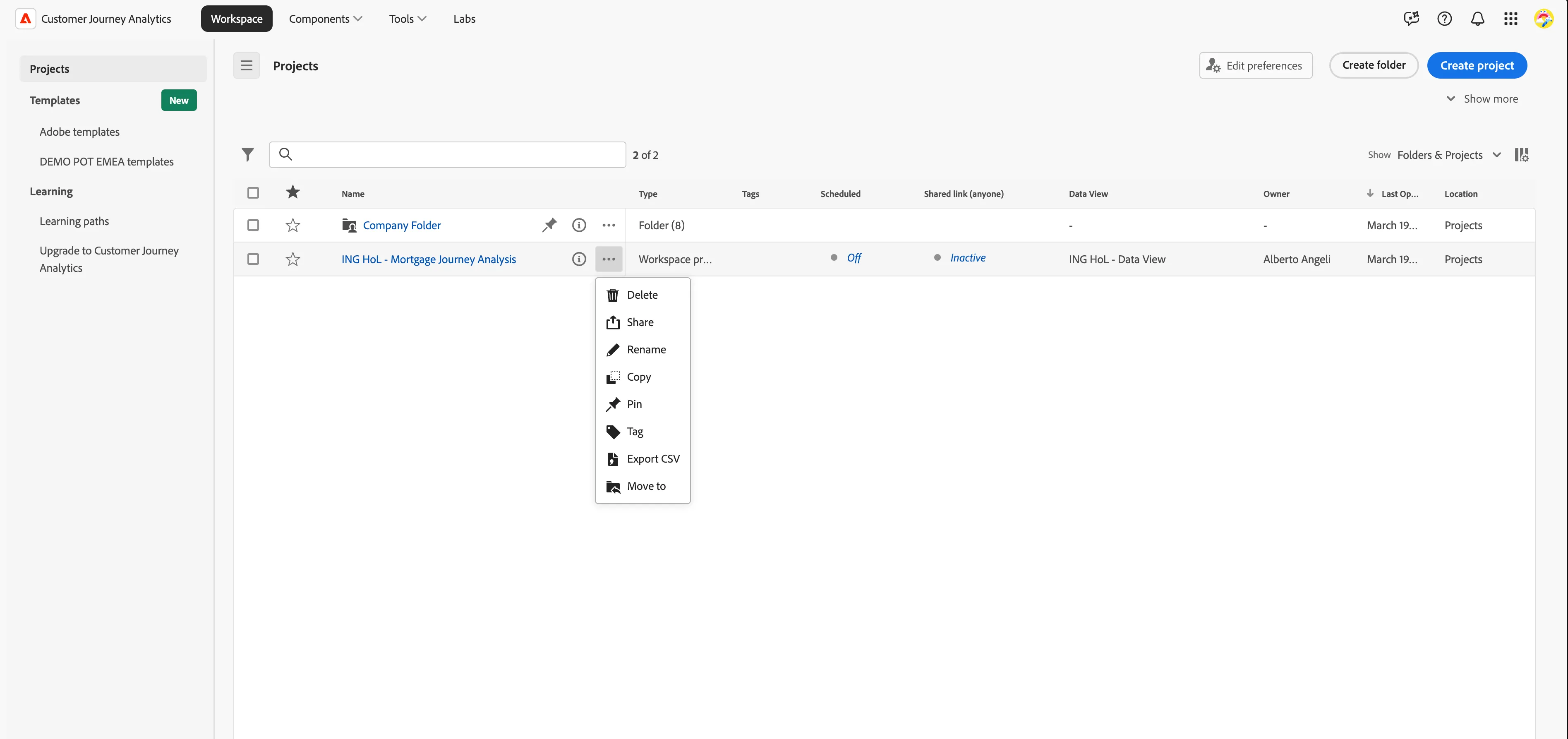Open the Company Folder link
Screen dimensions: 1568x739
[402, 225]
